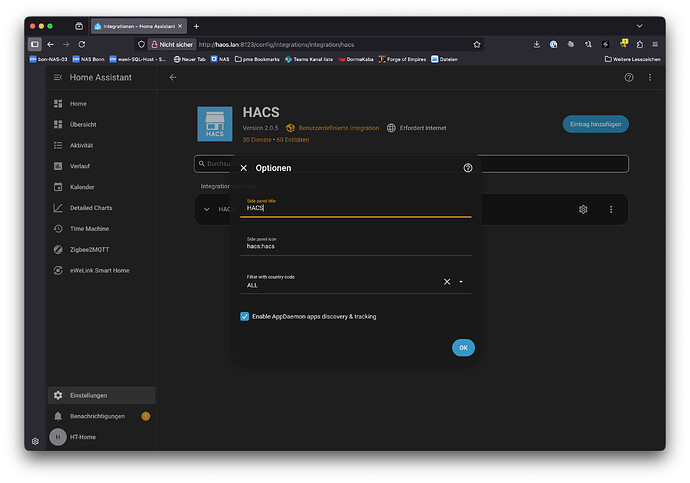Open help in the Optionen dialog

click(x=467, y=168)
